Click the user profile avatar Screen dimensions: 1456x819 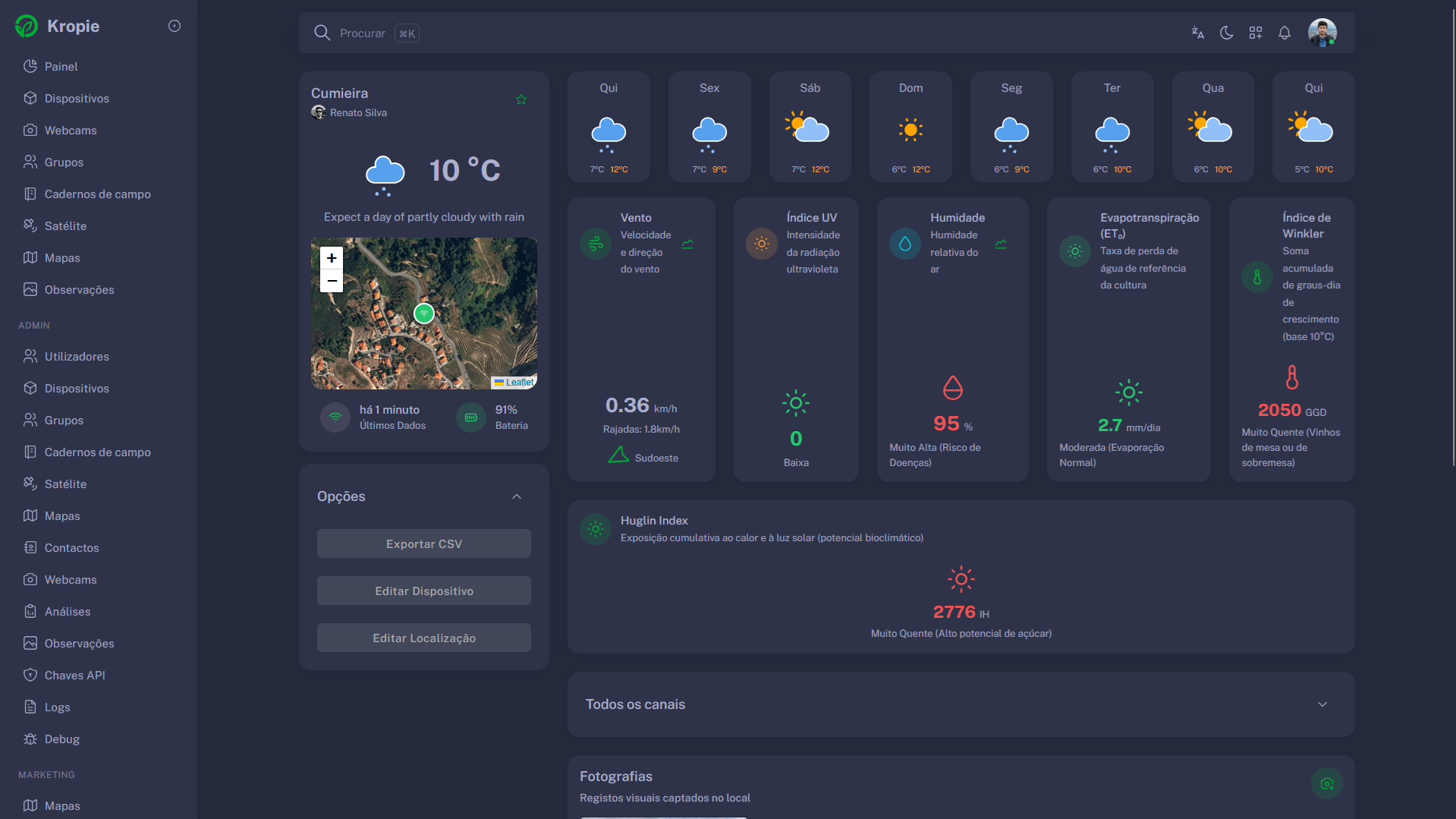1322,33
